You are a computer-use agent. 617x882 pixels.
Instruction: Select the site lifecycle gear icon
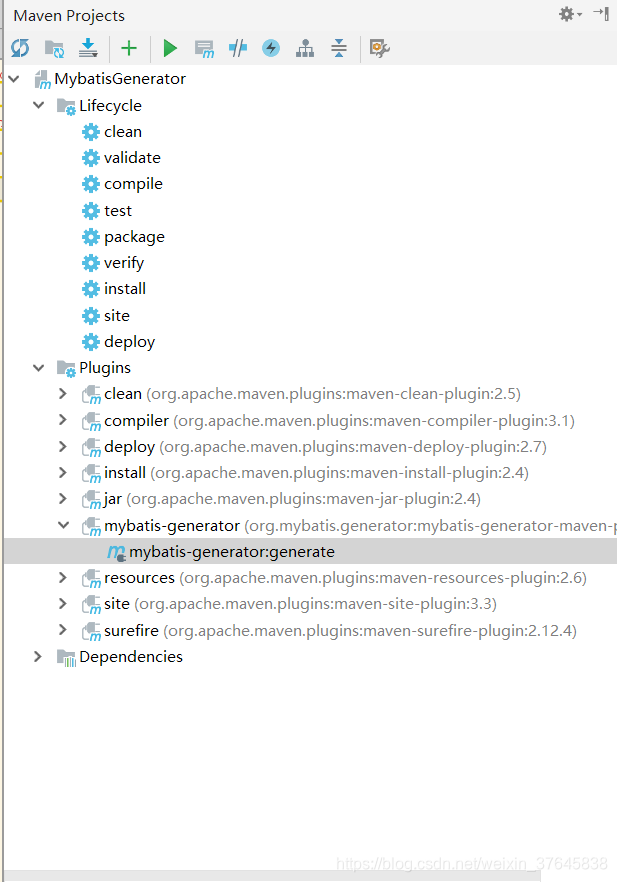pyautogui.click(x=91, y=316)
